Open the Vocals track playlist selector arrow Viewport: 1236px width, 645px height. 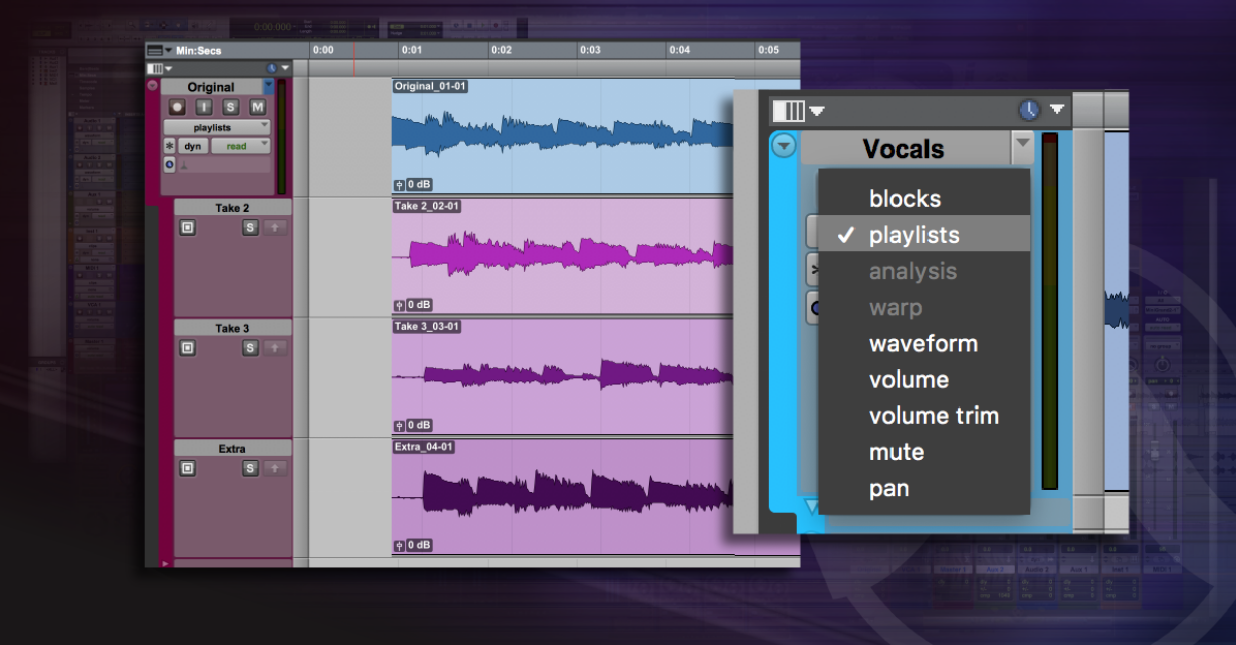[x=1022, y=147]
